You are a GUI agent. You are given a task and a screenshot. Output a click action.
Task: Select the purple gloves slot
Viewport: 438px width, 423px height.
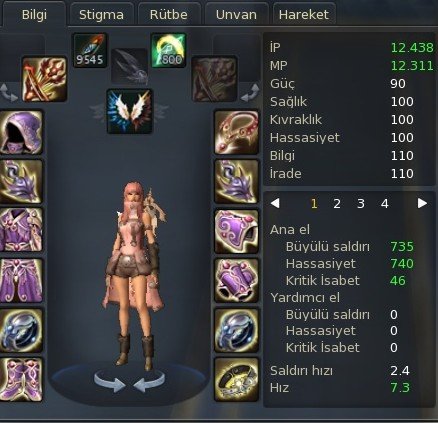coord(236,280)
